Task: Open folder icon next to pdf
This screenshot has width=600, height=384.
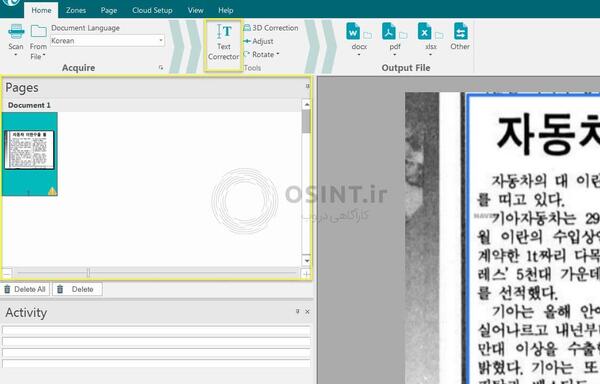Action: [403, 35]
